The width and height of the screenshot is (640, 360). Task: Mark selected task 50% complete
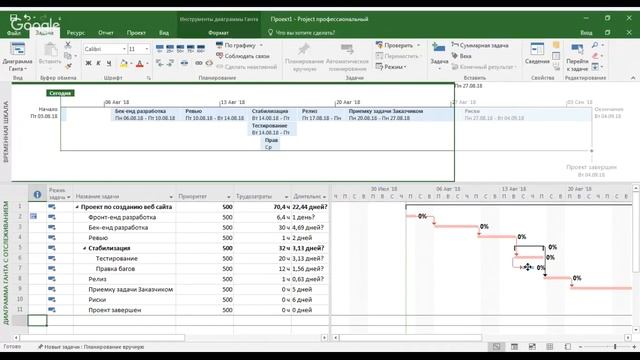coord(180,49)
